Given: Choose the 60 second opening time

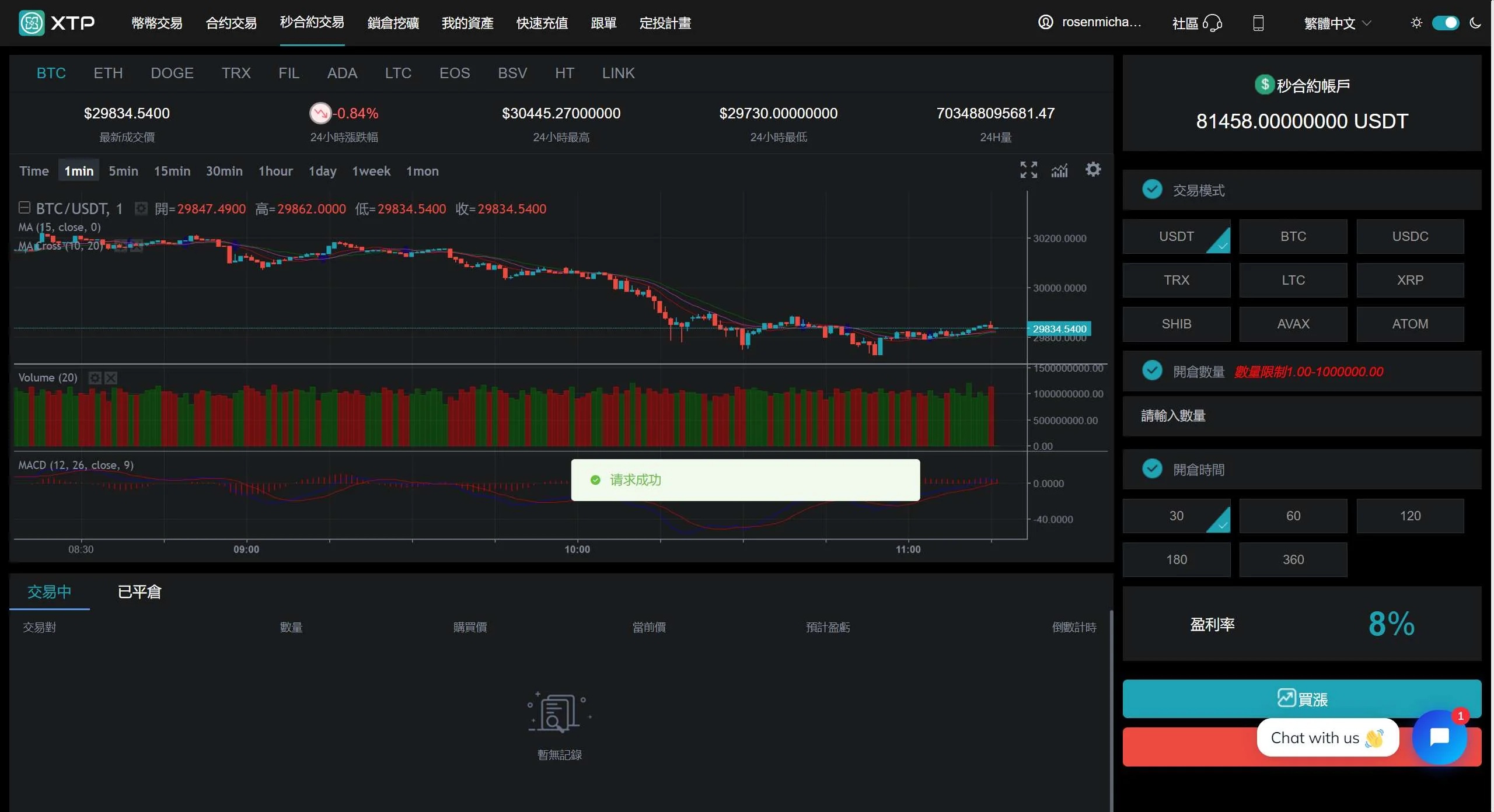Looking at the screenshot, I should point(1293,516).
